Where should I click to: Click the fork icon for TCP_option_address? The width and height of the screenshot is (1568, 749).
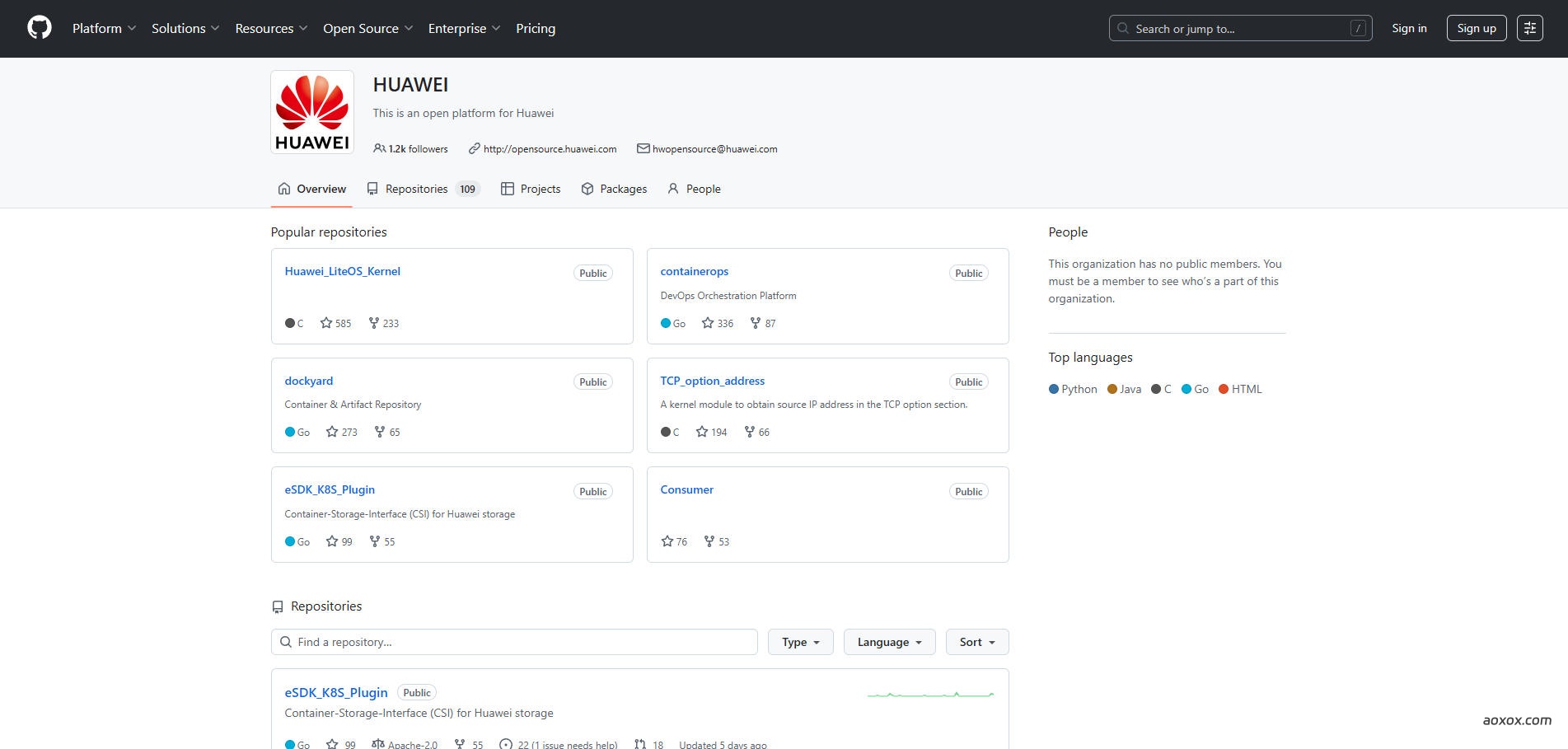(750, 432)
